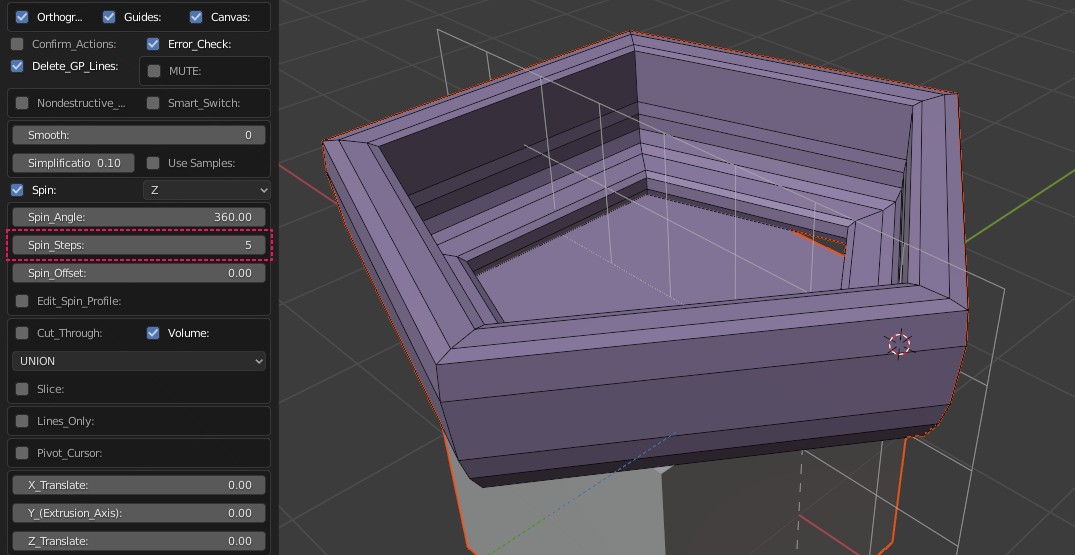Enable the MUTE checkbox
1075x555 pixels.
[154, 71]
